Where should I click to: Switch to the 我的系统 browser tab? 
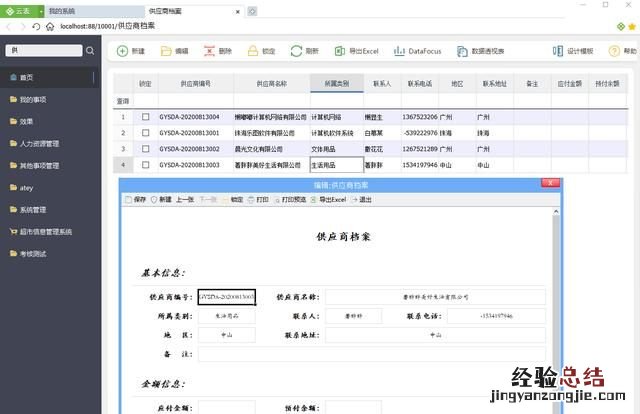[x=91, y=10]
